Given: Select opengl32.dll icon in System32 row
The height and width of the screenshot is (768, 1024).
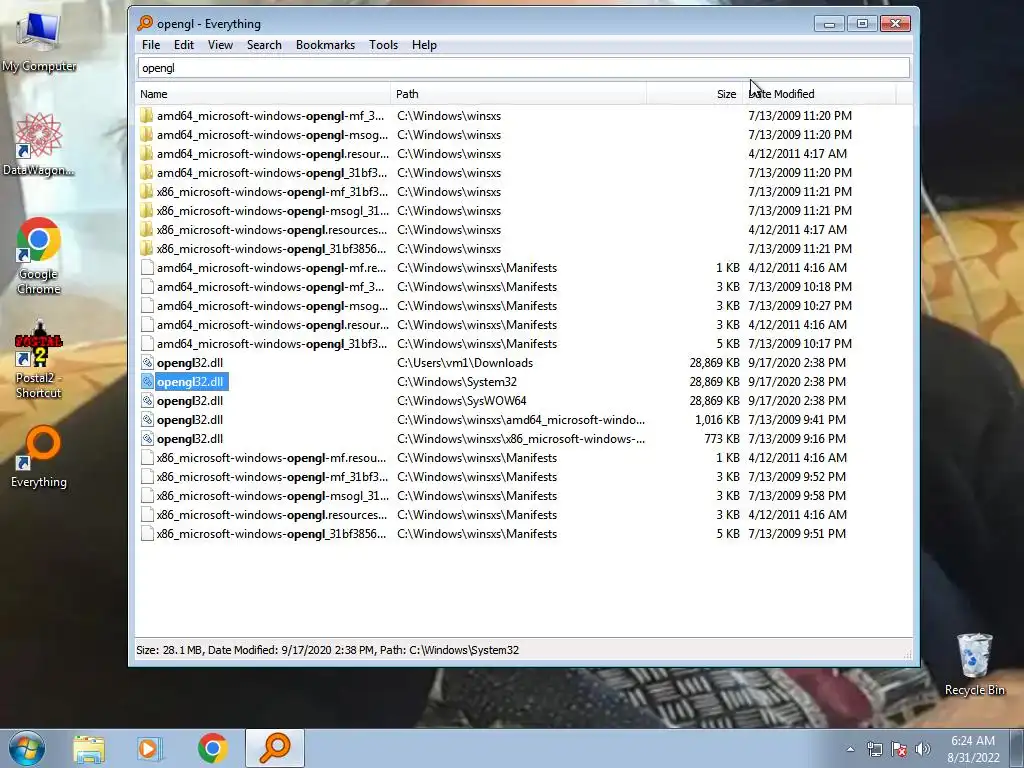Looking at the screenshot, I should tap(148, 382).
